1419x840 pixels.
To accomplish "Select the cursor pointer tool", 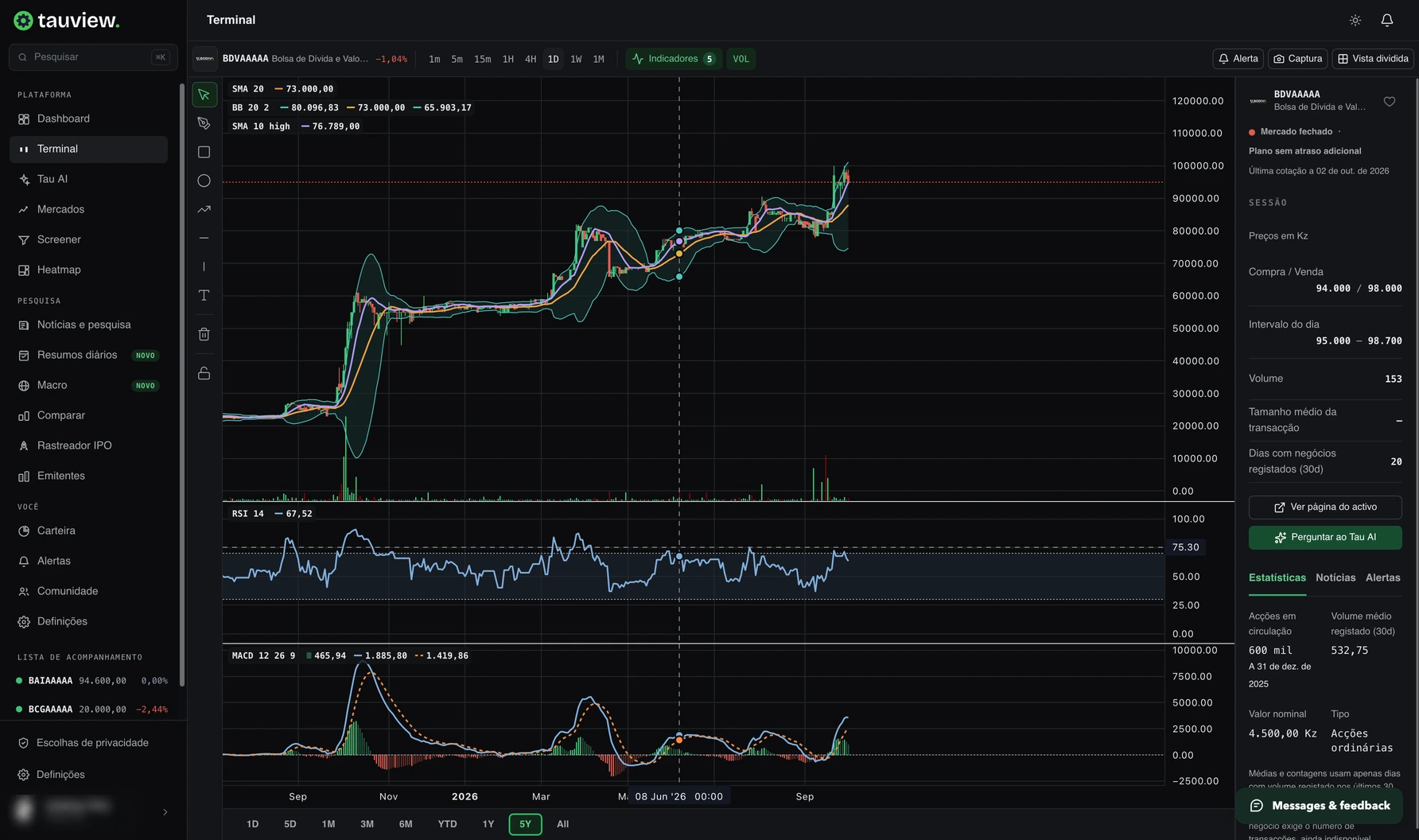I will pyautogui.click(x=204, y=95).
